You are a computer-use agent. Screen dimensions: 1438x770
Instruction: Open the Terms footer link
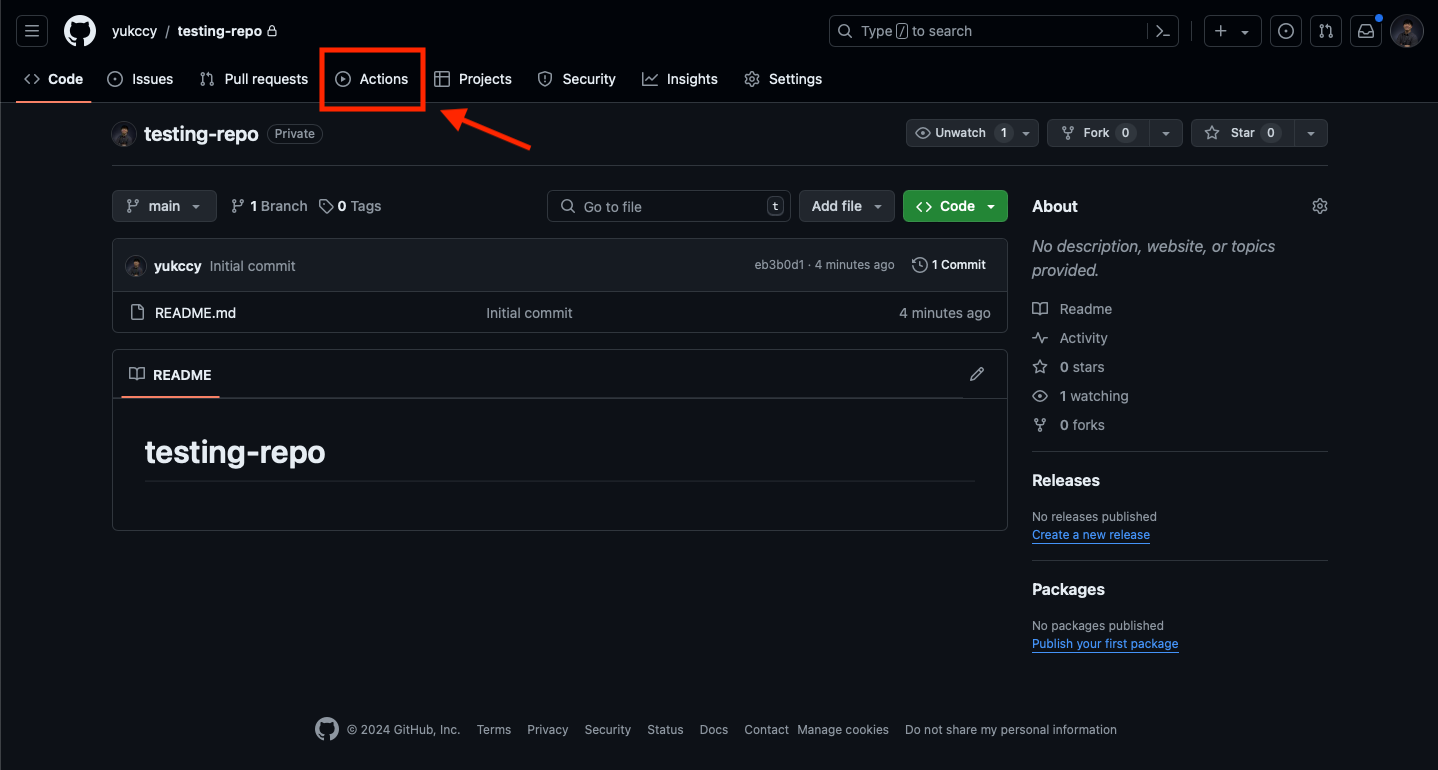494,730
